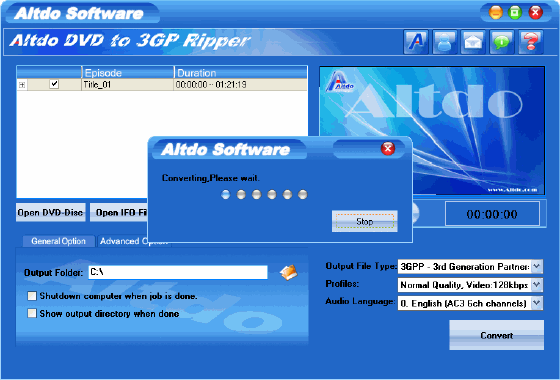Open the Audio Language dropdown
Image resolution: width=560 pixels, height=380 pixels.
[537, 303]
